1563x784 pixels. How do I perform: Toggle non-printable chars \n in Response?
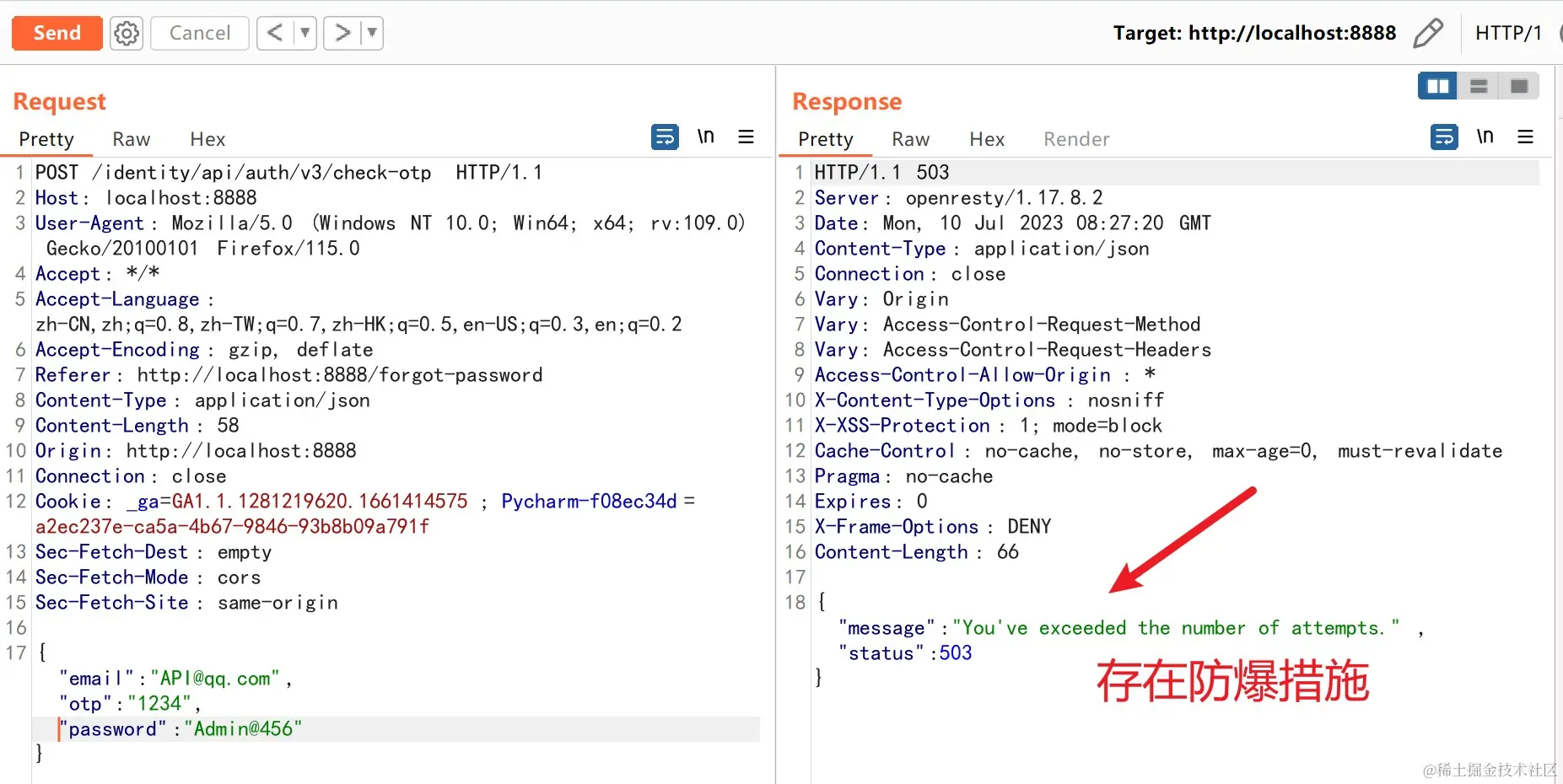[1485, 137]
